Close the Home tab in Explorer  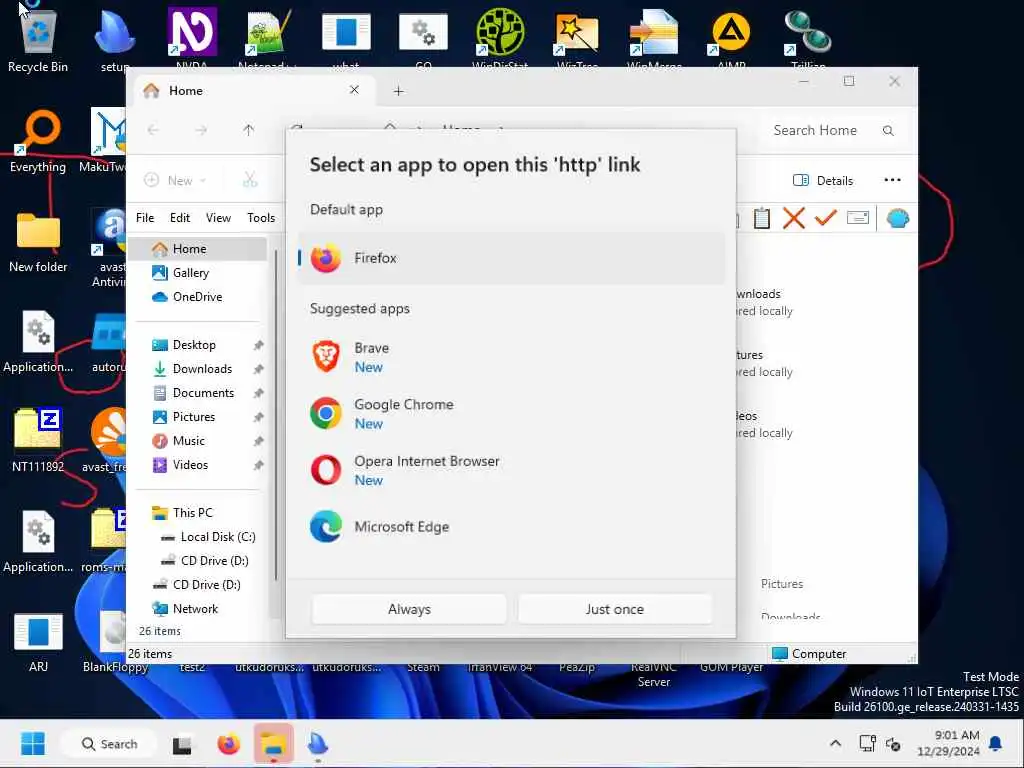pos(354,90)
